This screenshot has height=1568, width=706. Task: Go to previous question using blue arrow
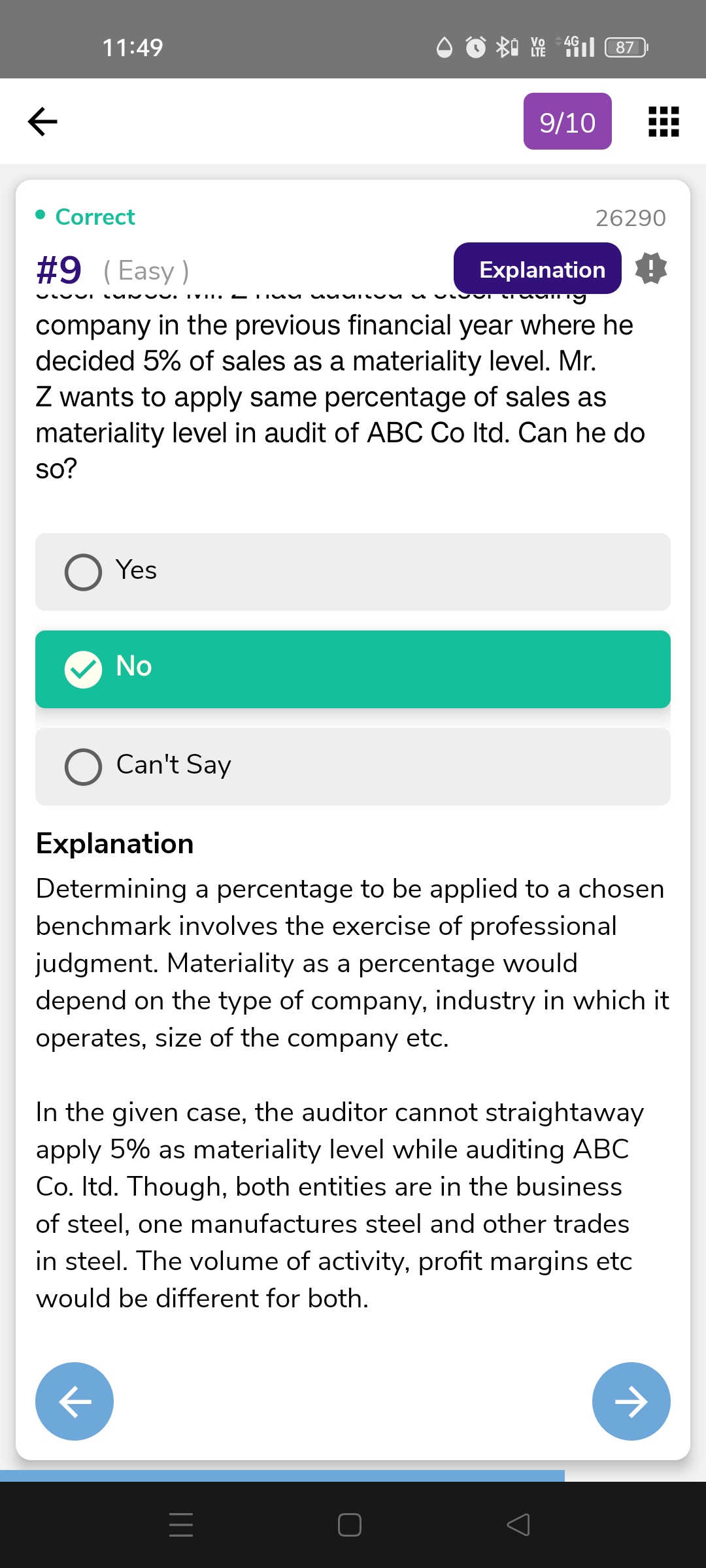[x=75, y=1401]
